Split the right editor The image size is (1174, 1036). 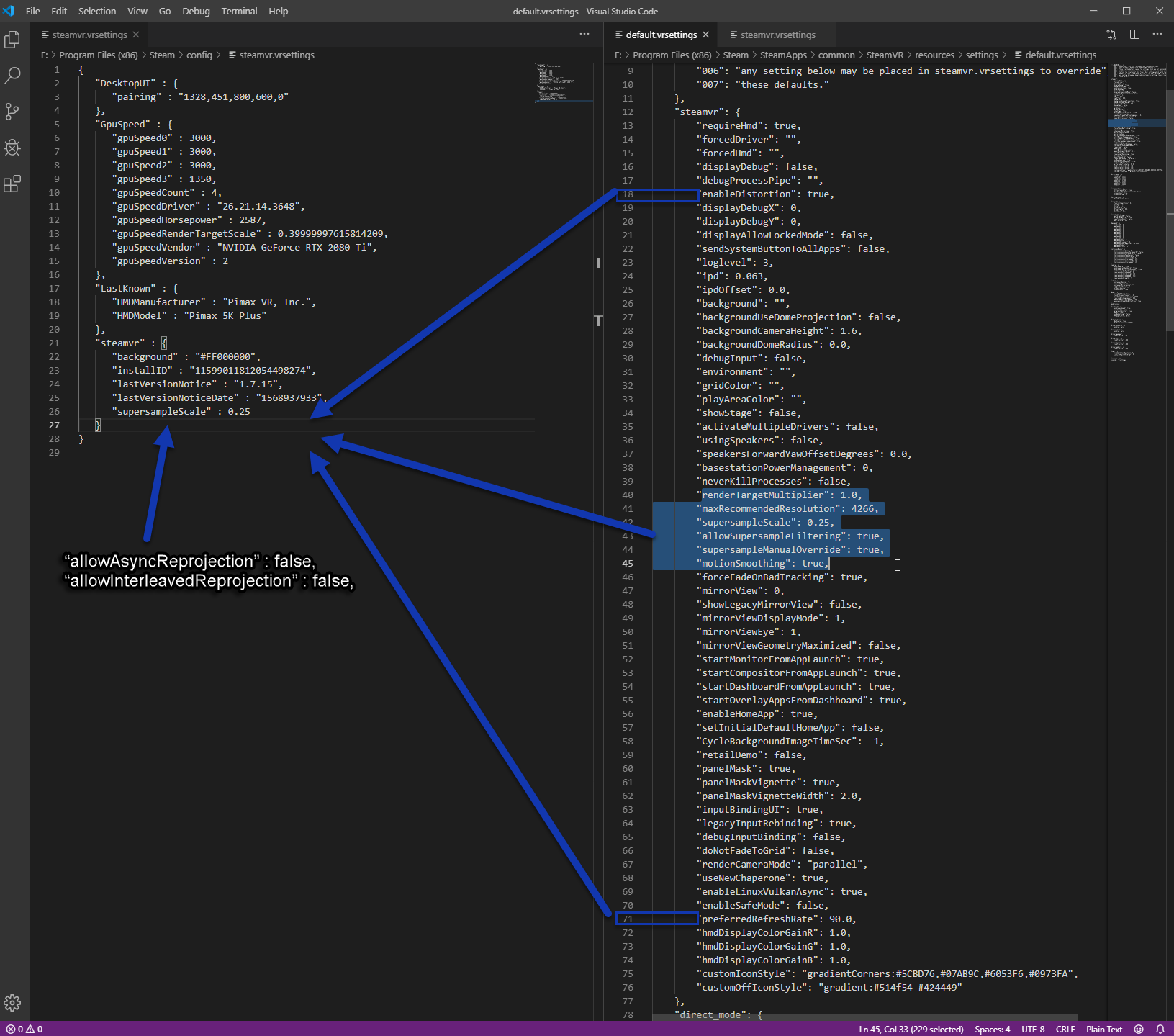click(1134, 34)
